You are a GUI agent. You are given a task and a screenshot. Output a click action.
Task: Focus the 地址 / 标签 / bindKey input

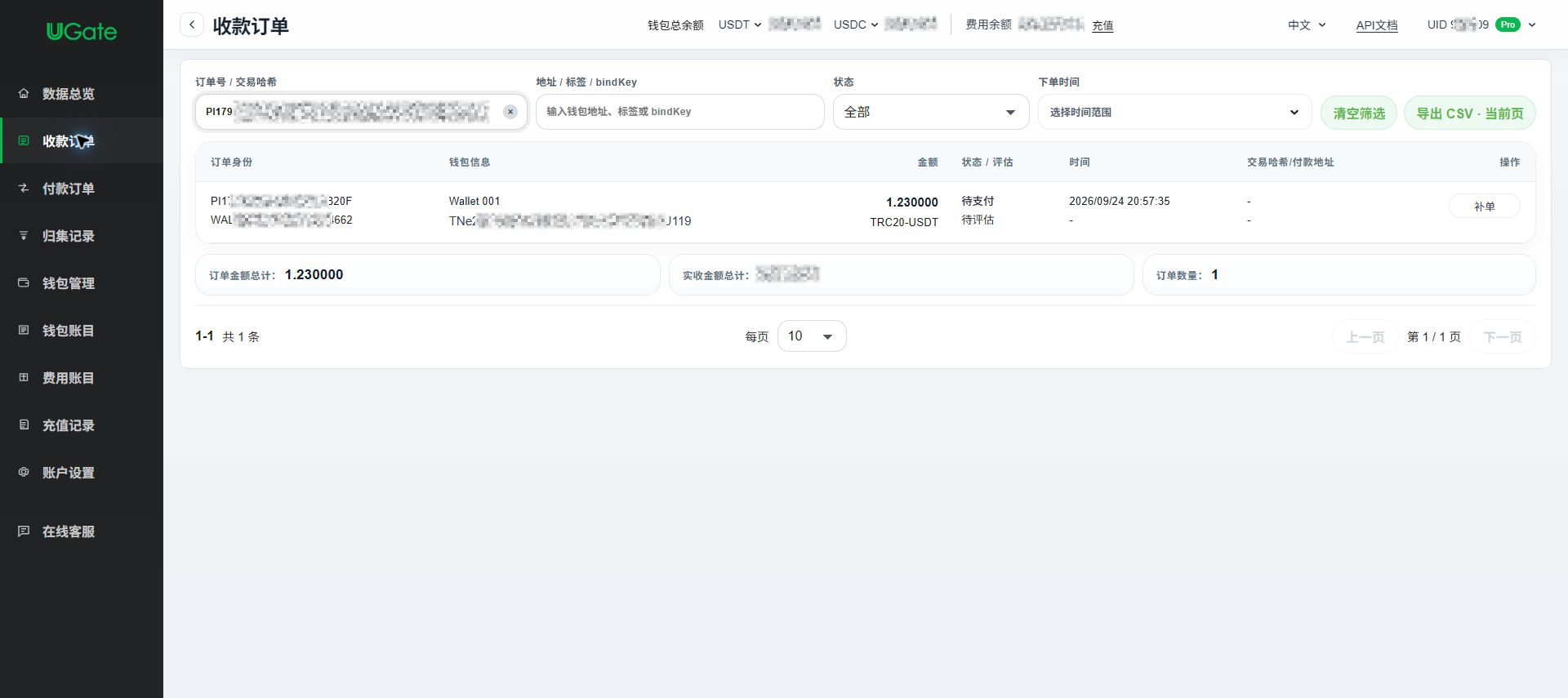(679, 112)
